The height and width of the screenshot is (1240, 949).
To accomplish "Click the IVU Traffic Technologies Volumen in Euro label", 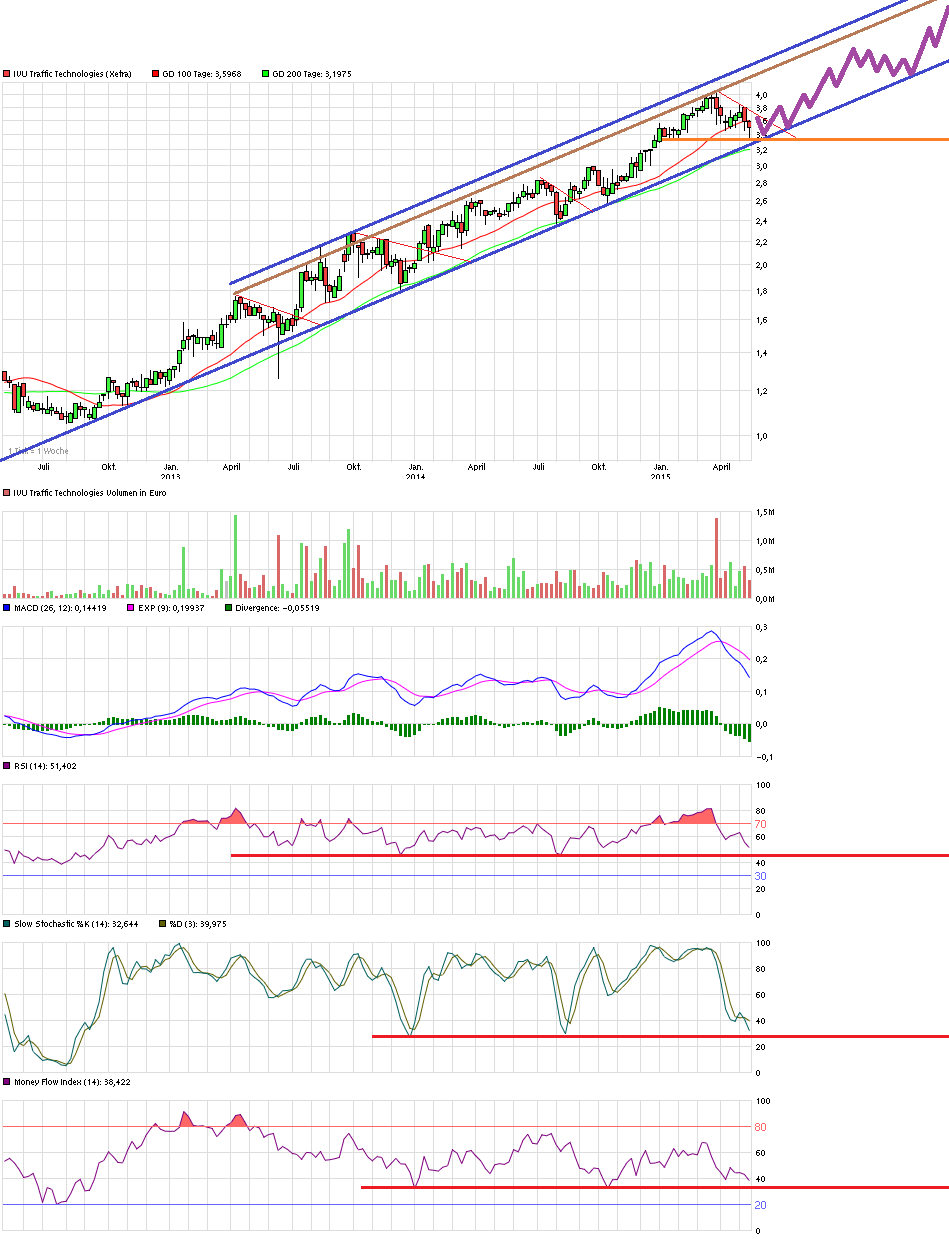I will coord(89,493).
